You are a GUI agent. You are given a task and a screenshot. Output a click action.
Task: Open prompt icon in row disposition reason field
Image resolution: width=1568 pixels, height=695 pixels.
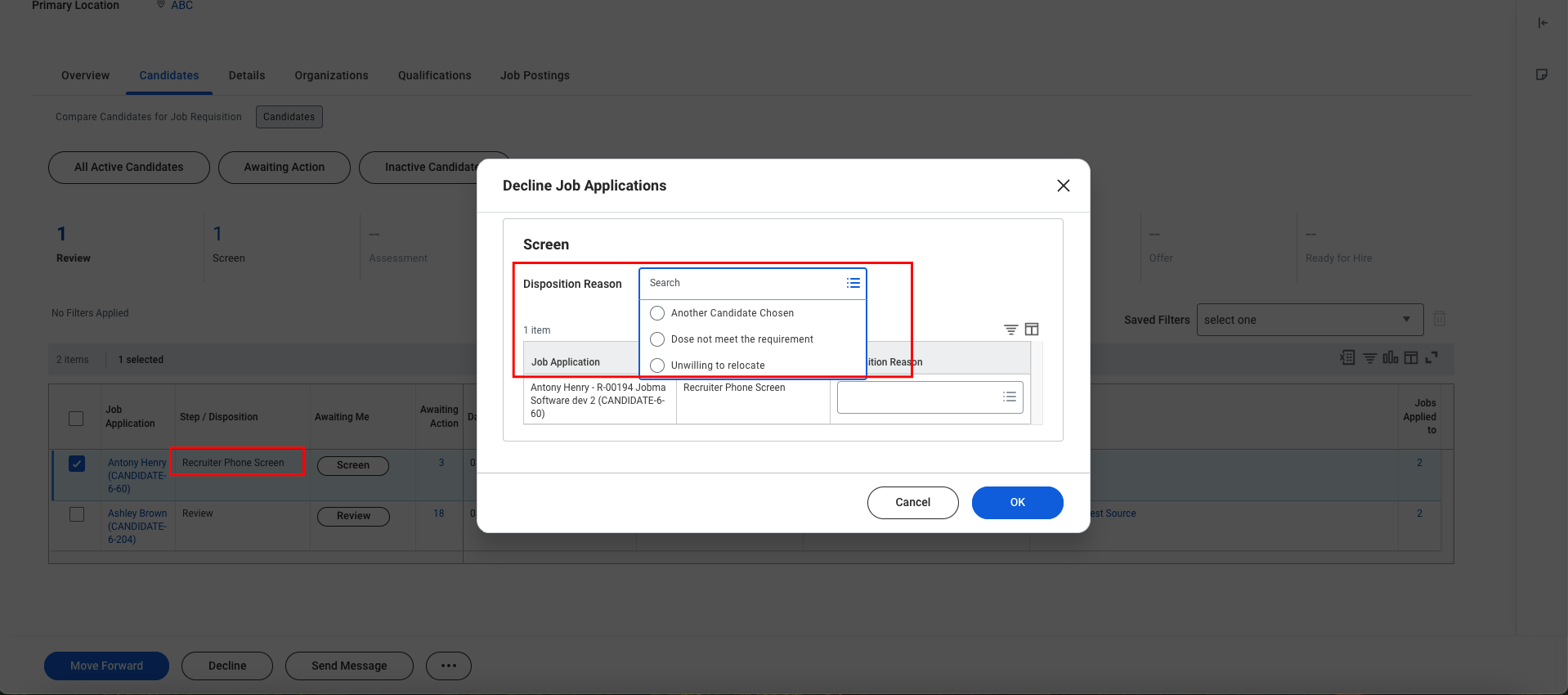tap(1010, 397)
